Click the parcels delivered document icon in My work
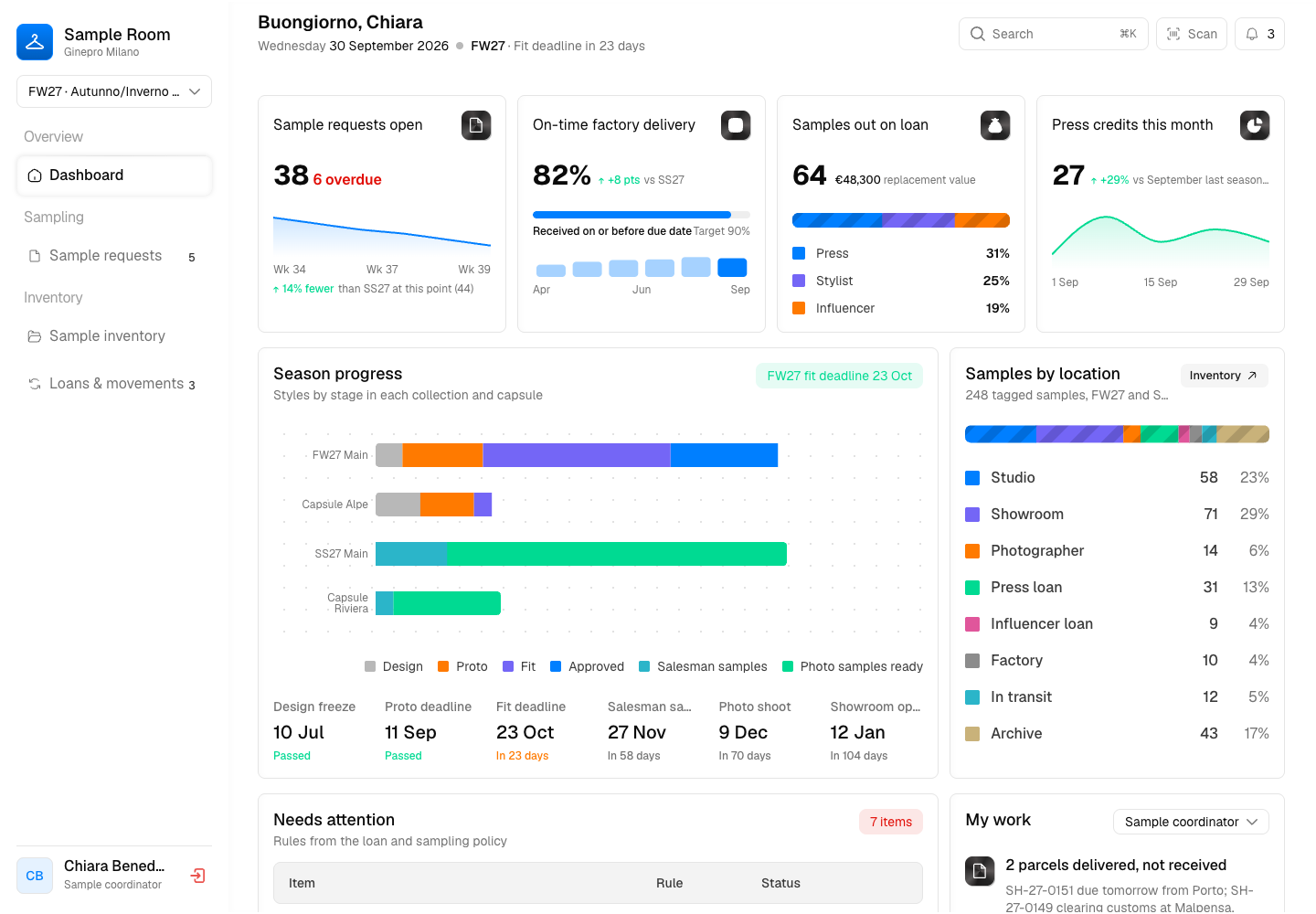This screenshot has width=1316, height=914. [x=980, y=871]
